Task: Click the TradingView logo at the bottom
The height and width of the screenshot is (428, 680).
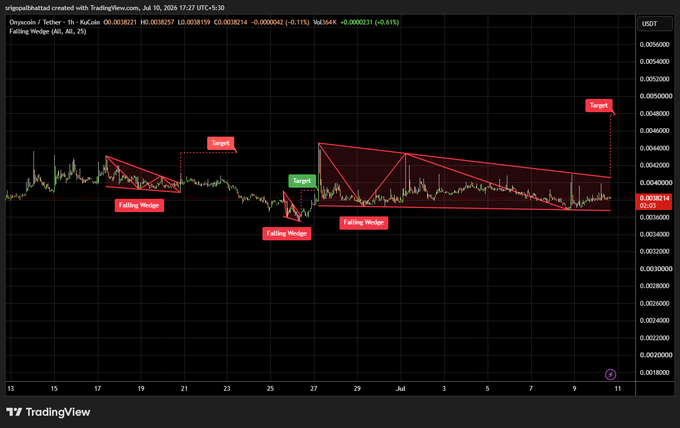Action: click(x=48, y=412)
